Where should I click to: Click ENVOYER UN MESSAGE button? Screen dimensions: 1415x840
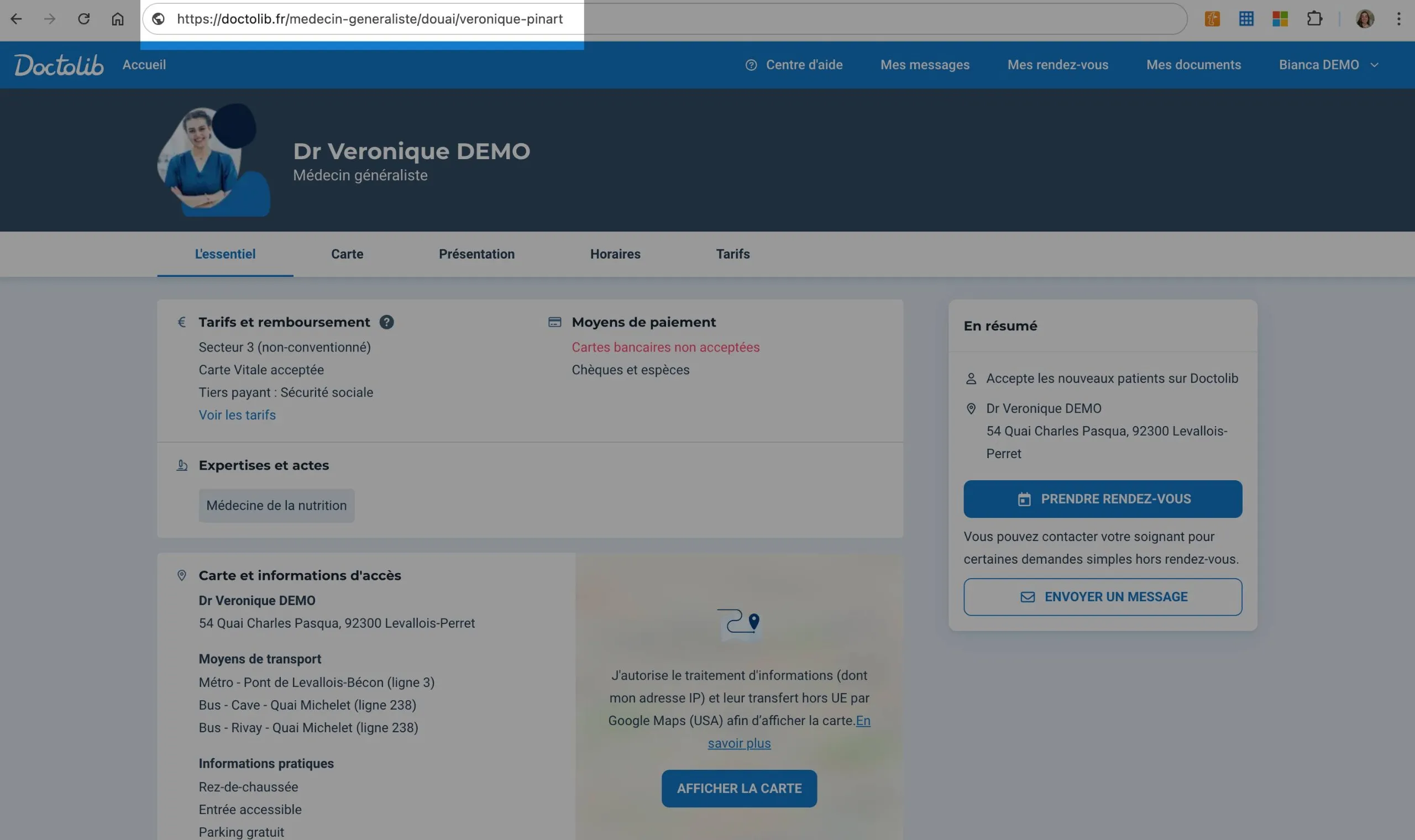point(1103,597)
